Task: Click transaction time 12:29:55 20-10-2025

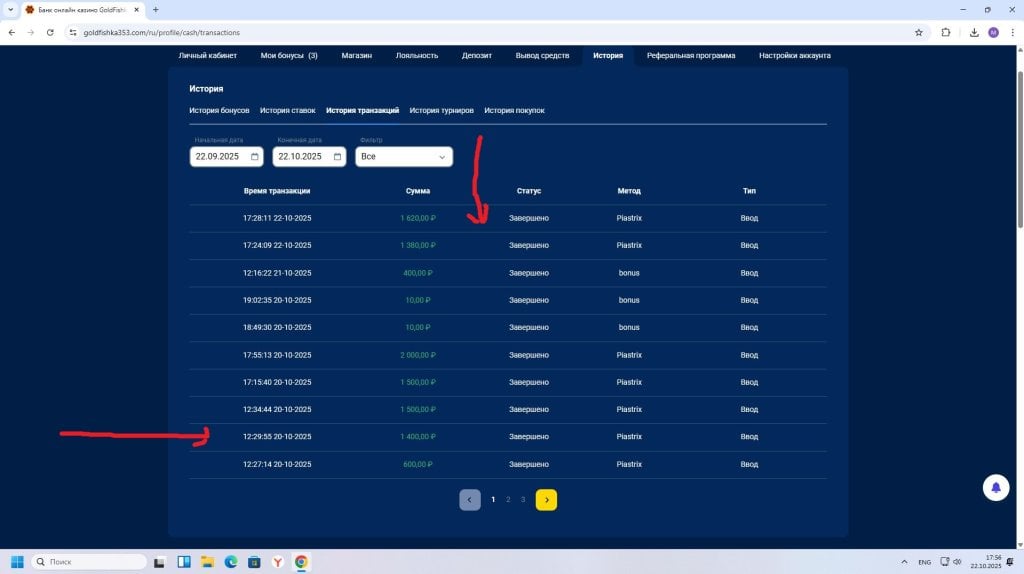Action: pos(277,437)
